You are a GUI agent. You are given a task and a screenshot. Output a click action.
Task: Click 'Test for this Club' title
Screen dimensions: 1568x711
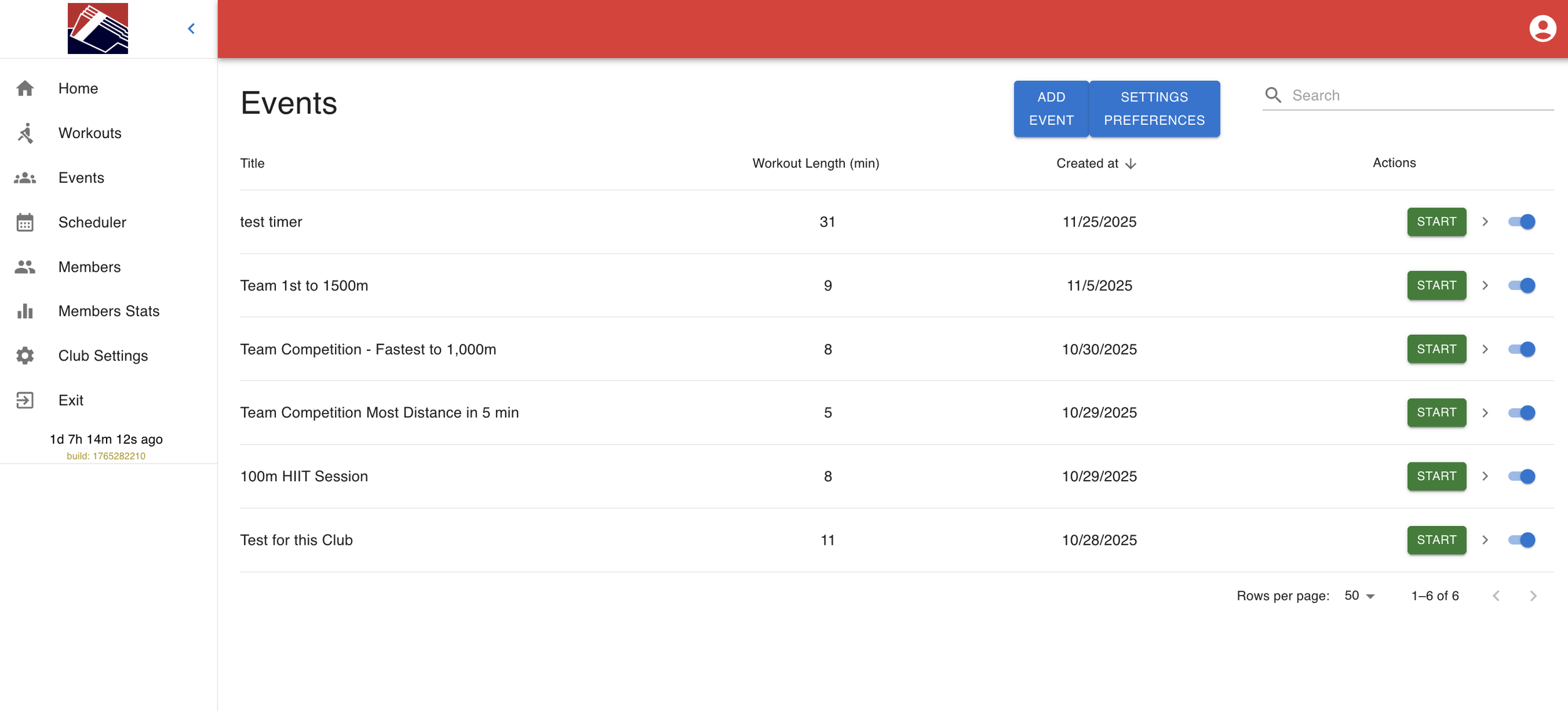tap(297, 540)
